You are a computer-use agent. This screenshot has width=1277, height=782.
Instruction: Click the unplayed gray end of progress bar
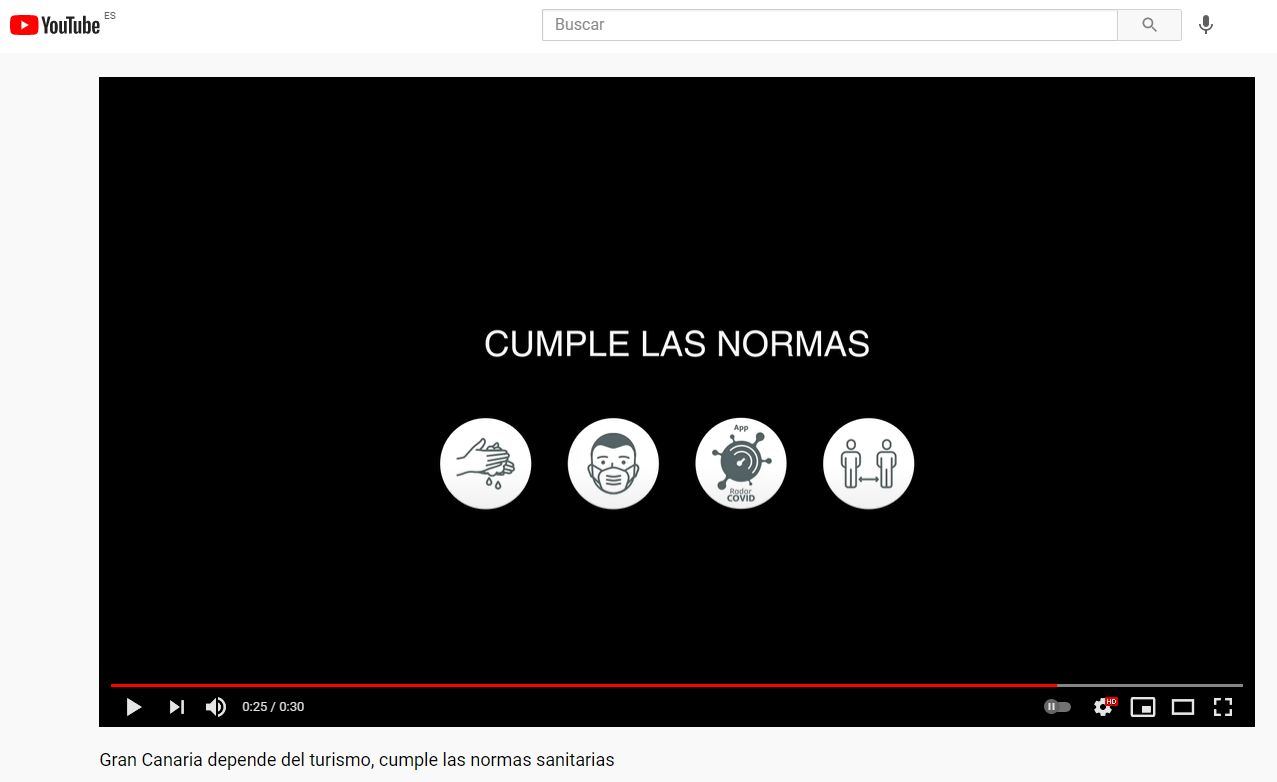[x=1150, y=685]
